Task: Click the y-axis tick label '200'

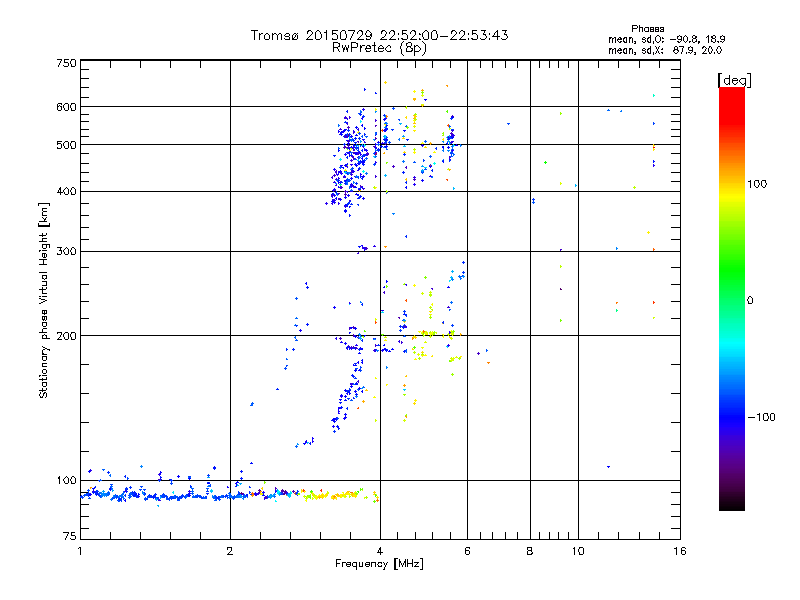Action: pyautogui.click(x=66, y=336)
